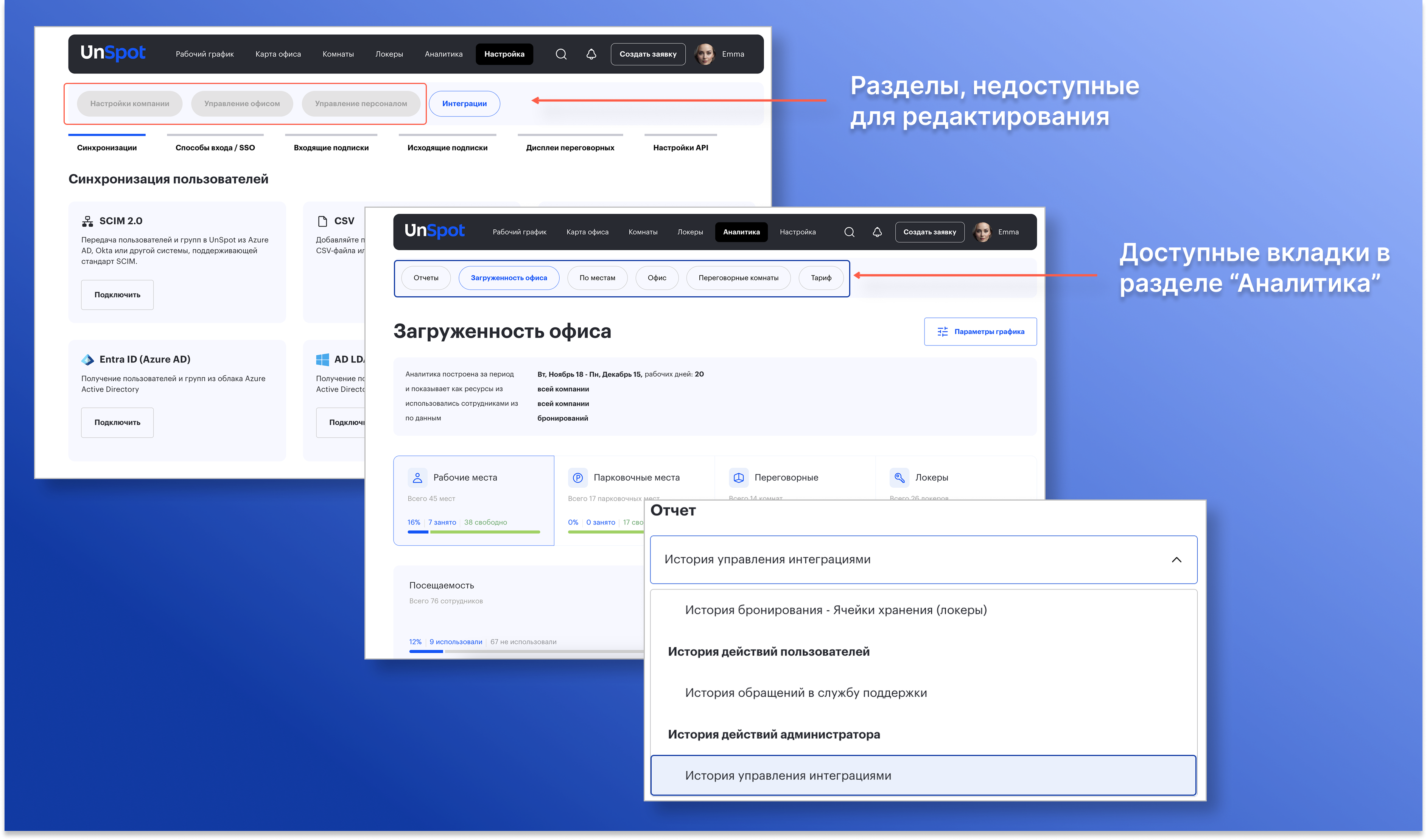Image resolution: width=1427 pixels, height=840 pixels.
Task: Select История обращений в службу поддержки option
Action: [805, 693]
